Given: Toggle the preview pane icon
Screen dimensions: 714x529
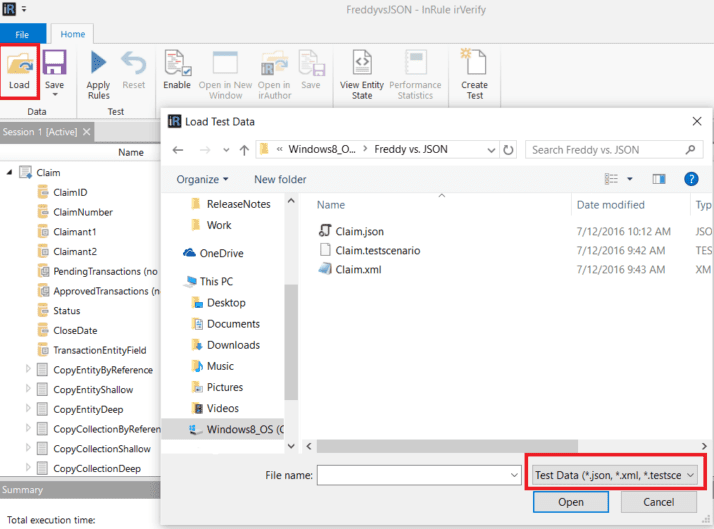Looking at the screenshot, I should click(x=658, y=179).
